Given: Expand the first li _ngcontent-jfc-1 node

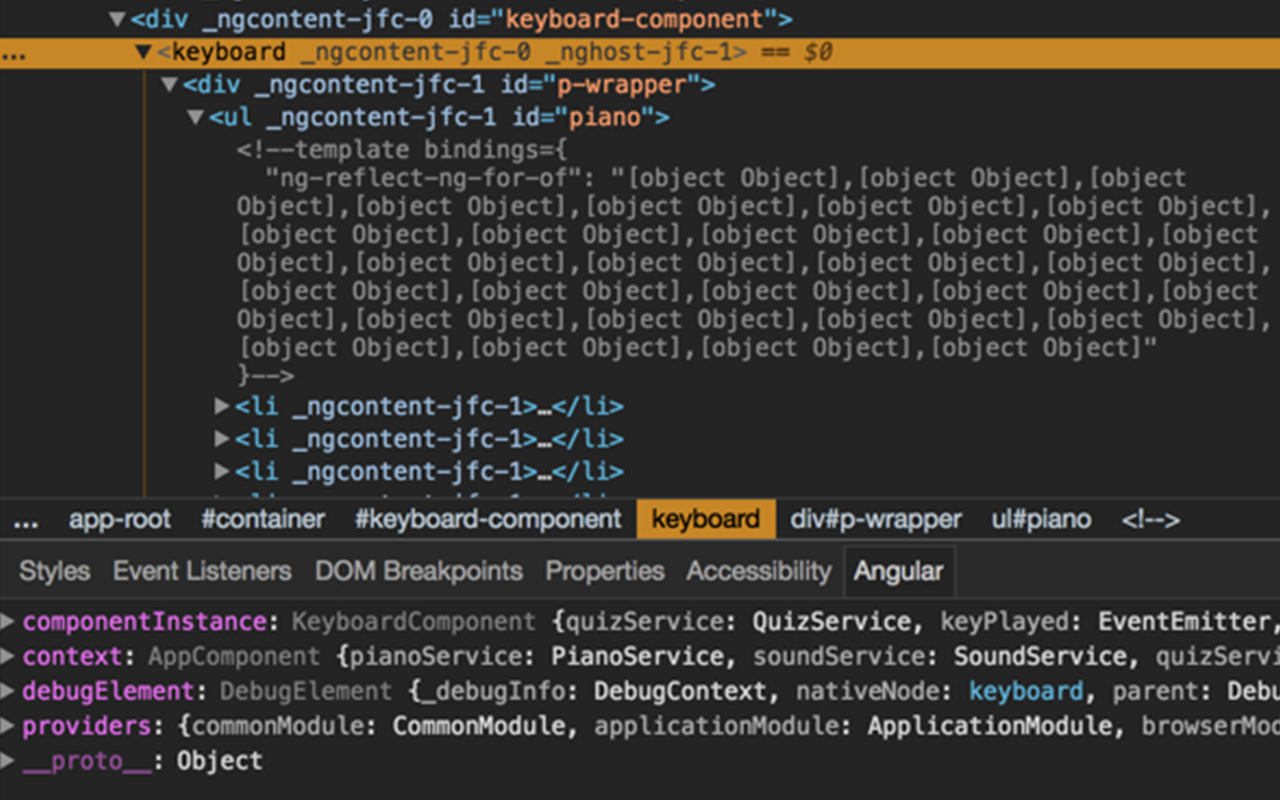Looking at the screenshot, I should tap(222, 407).
